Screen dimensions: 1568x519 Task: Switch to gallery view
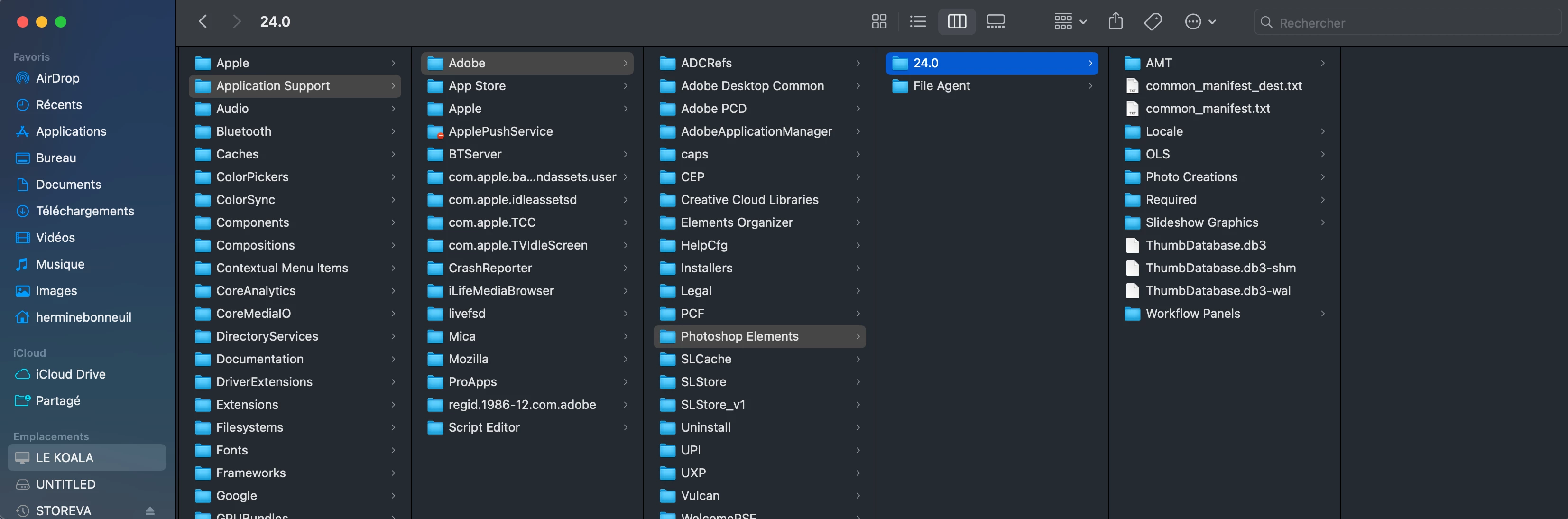995,22
